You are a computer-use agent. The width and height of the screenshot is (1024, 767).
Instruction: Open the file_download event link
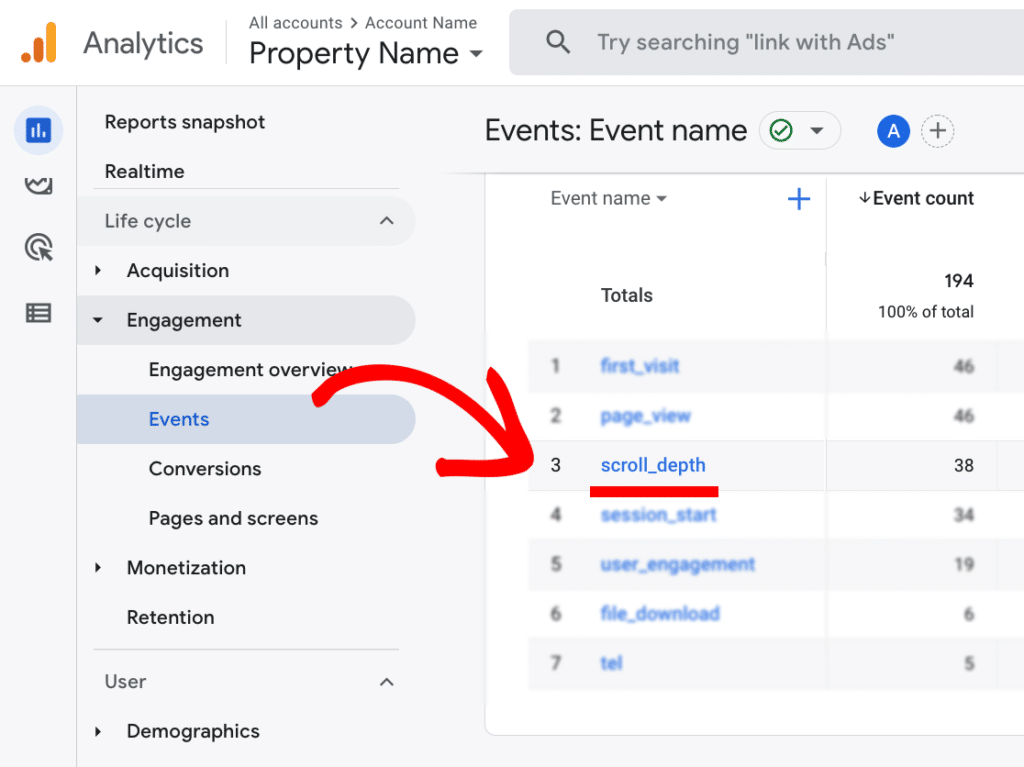[x=659, y=613]
